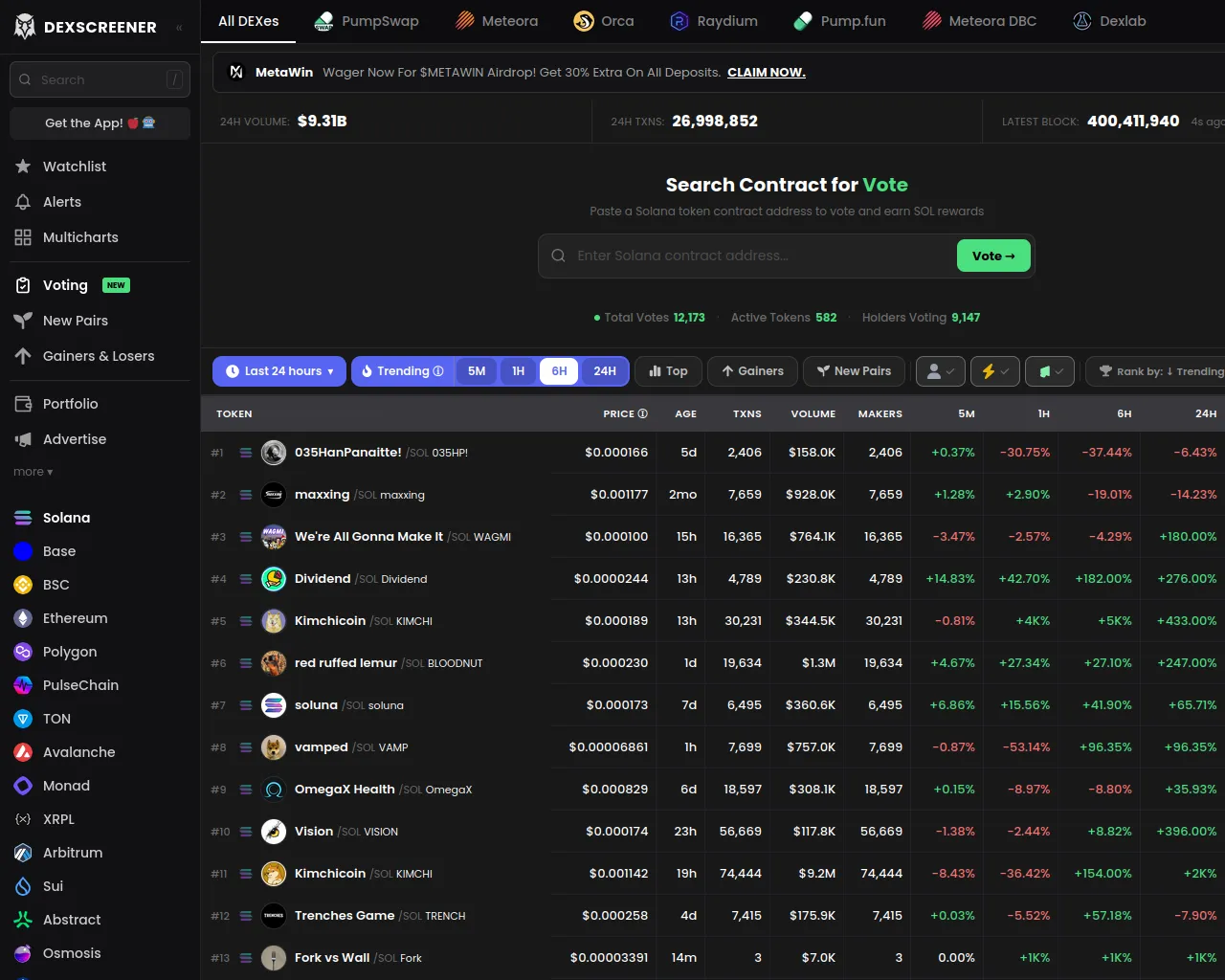This screenshot has height=980, width=1225.
Task: Choose the BSC chain icon
Action: pyautogui.click(x=23, y=585)
